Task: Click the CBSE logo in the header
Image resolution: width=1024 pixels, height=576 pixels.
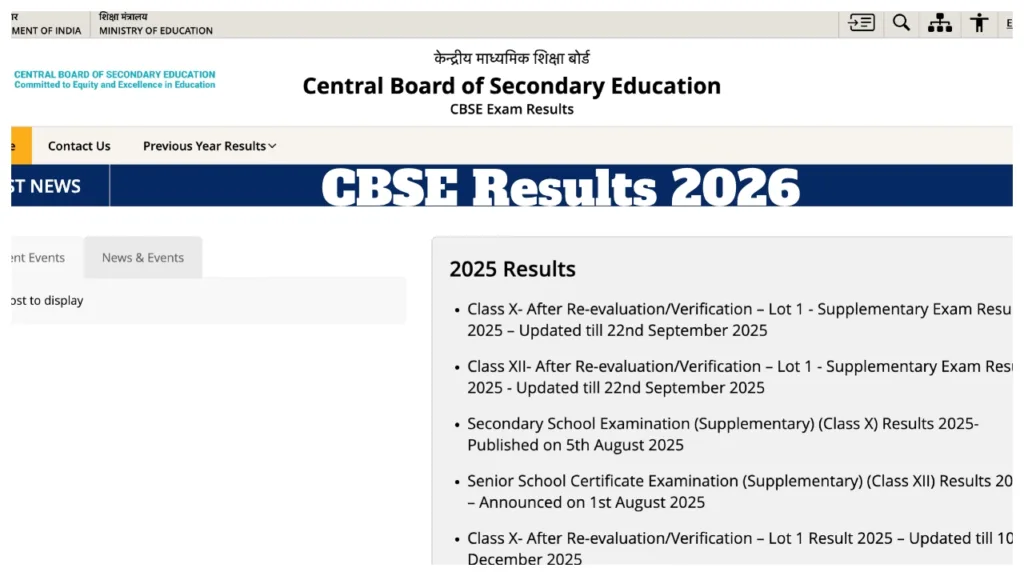Action: pos(113,80)
